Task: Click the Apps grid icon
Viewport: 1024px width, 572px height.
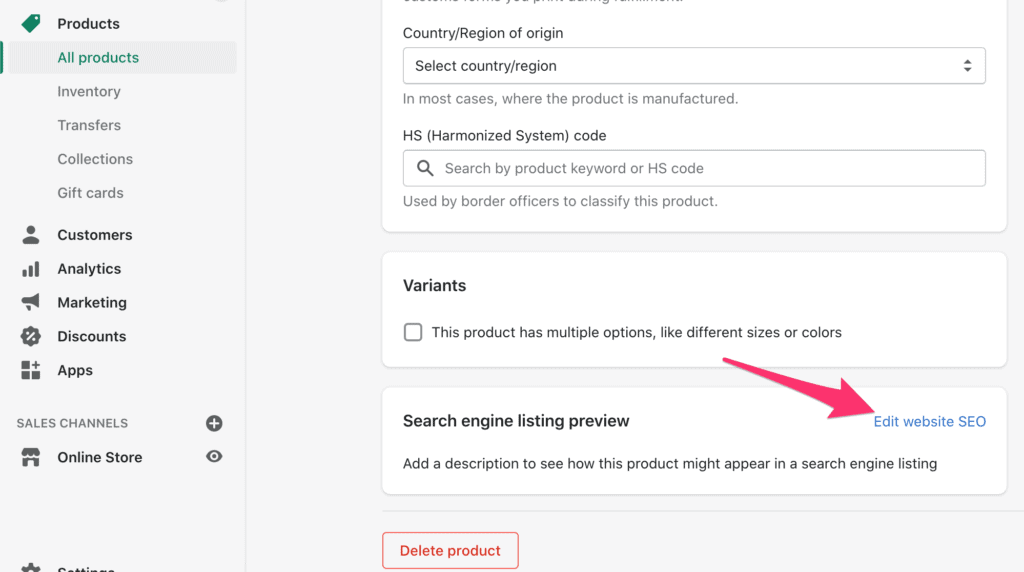Action: 31,370
